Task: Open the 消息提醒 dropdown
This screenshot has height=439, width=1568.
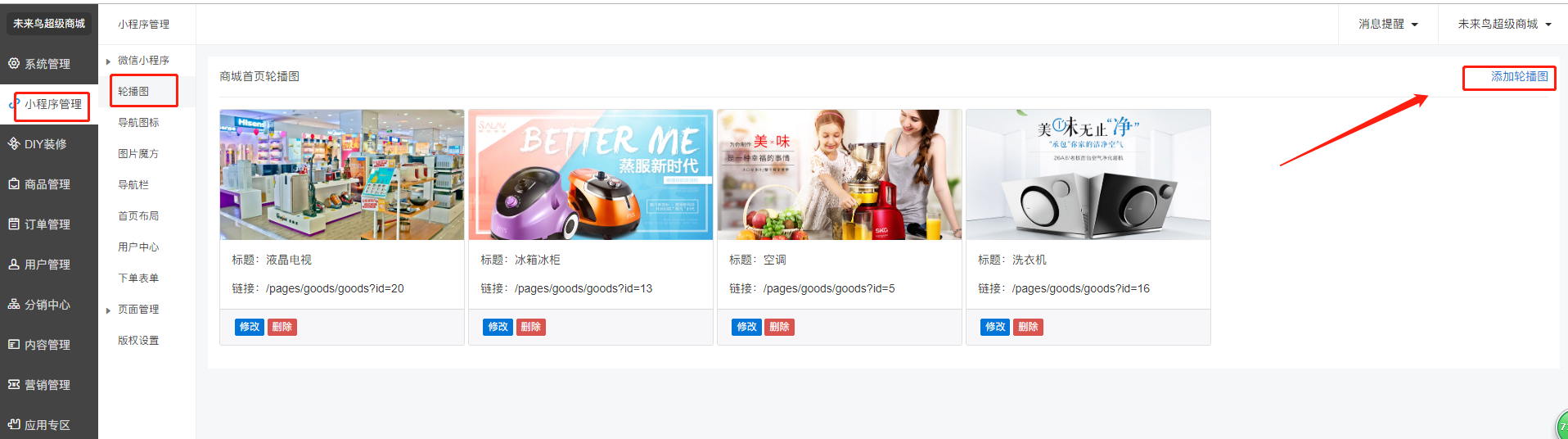Action: [1388, 24]
